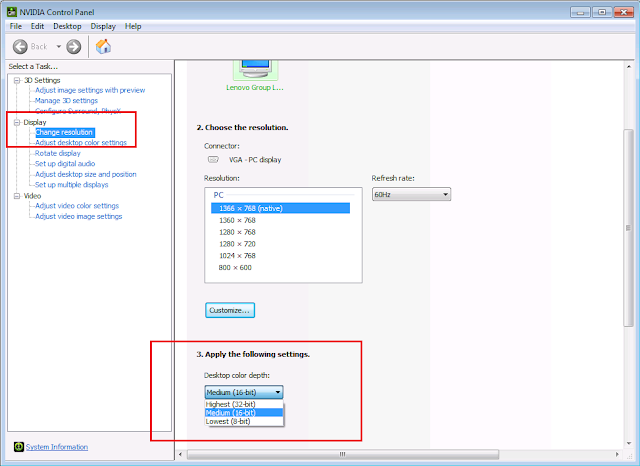Select 1024 × 768 resolution
The image size is (640, 466).
click(237, 256)
